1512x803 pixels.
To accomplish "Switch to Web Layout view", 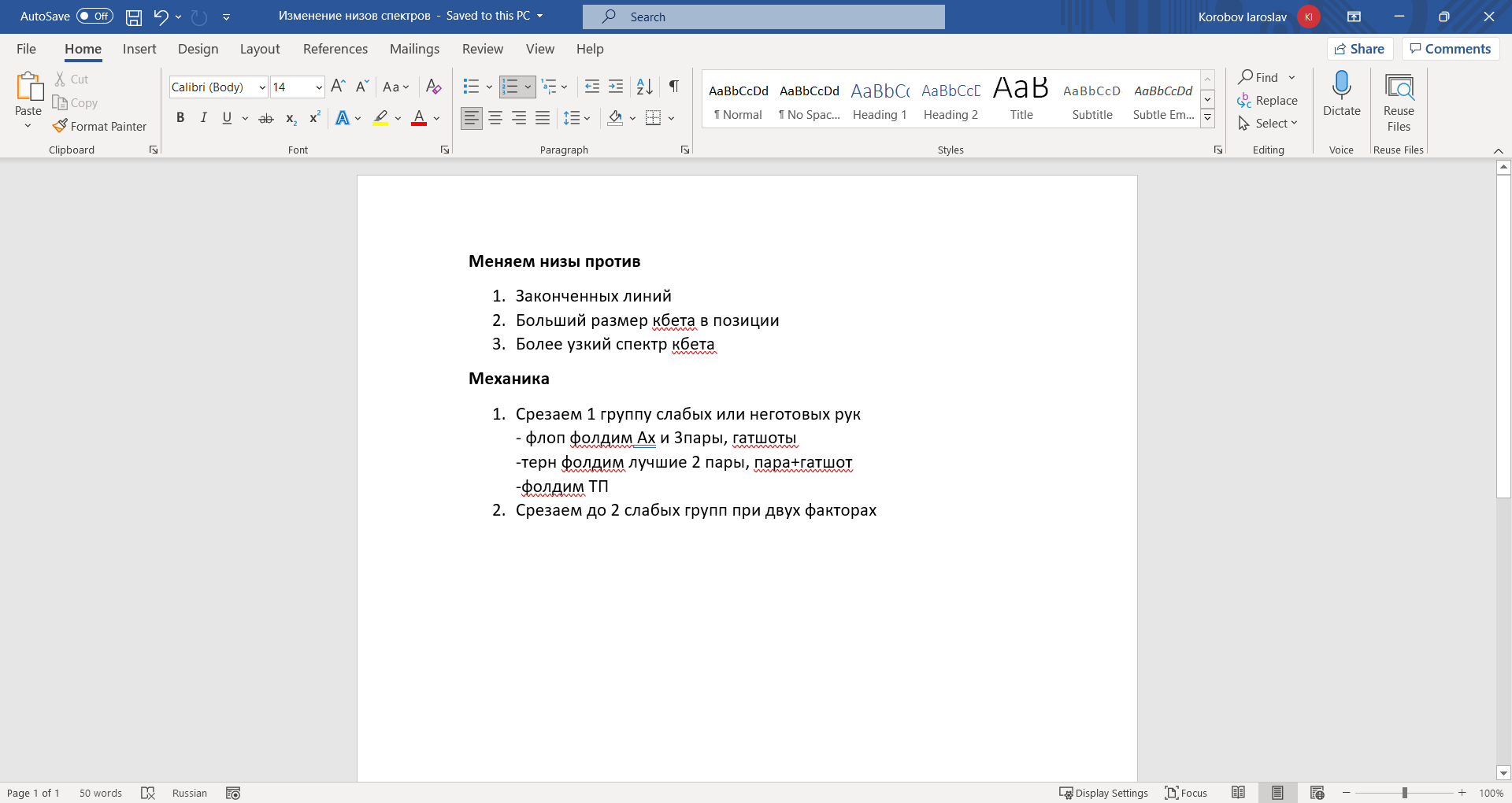I will pyautogui.click(x=1317, y=793).
